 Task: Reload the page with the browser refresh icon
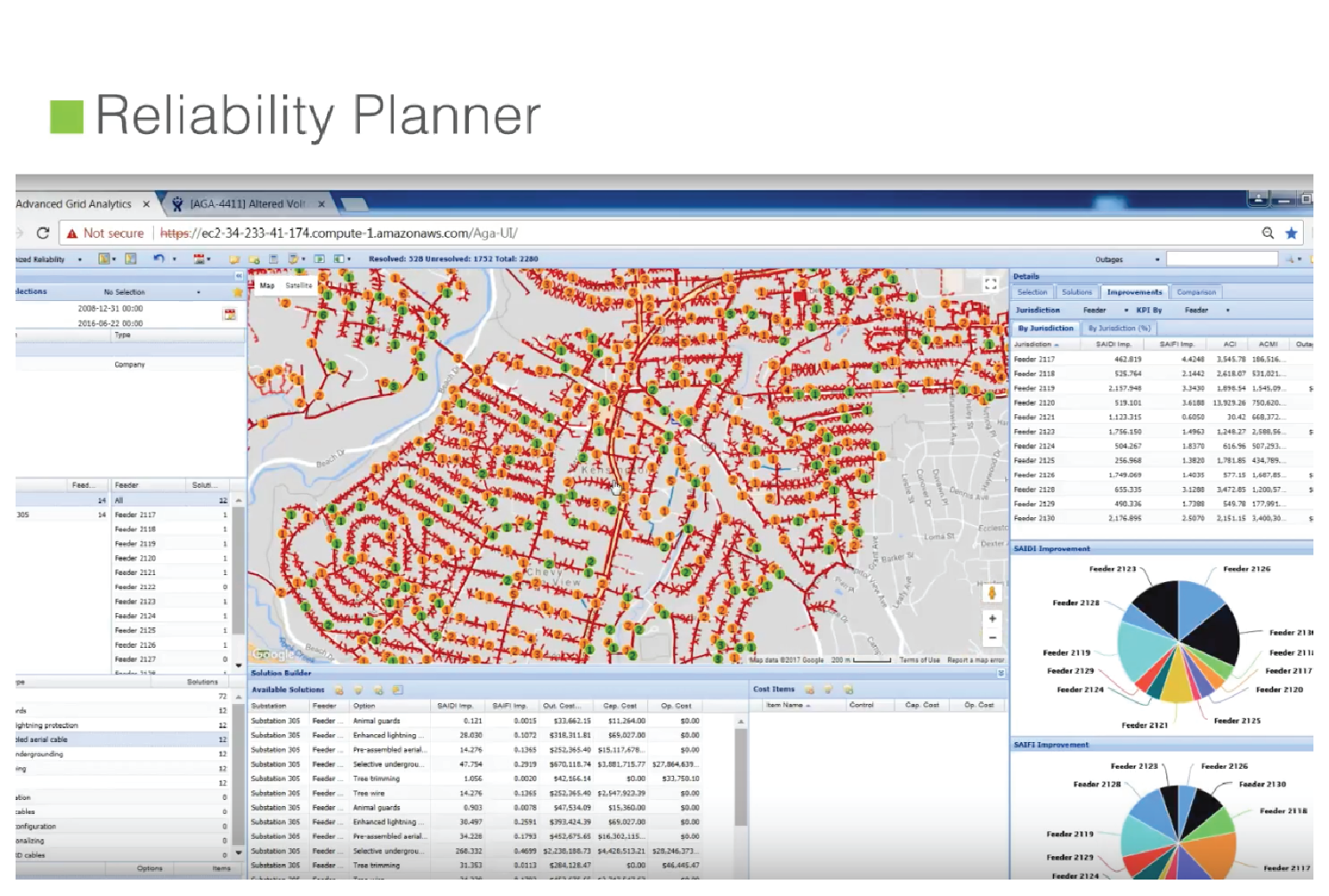(x=42, y=233)
